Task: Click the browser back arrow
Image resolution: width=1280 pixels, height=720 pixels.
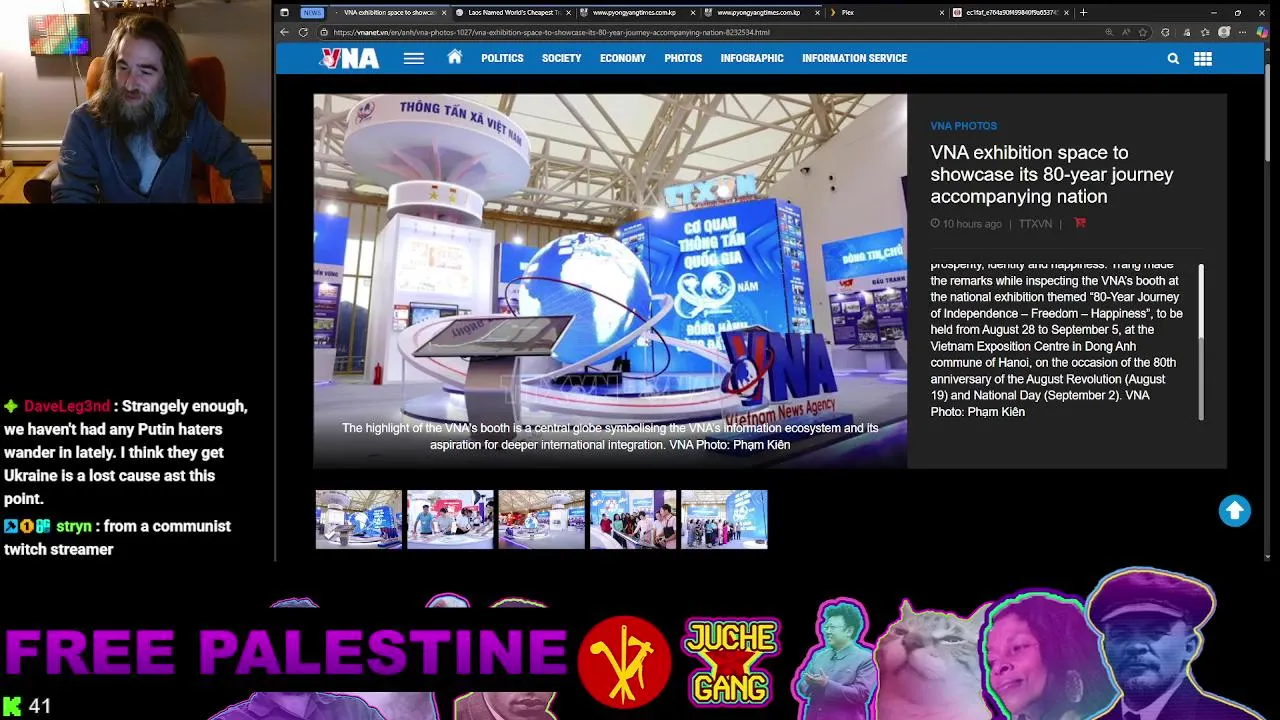Action: click(x=285, y=32)
